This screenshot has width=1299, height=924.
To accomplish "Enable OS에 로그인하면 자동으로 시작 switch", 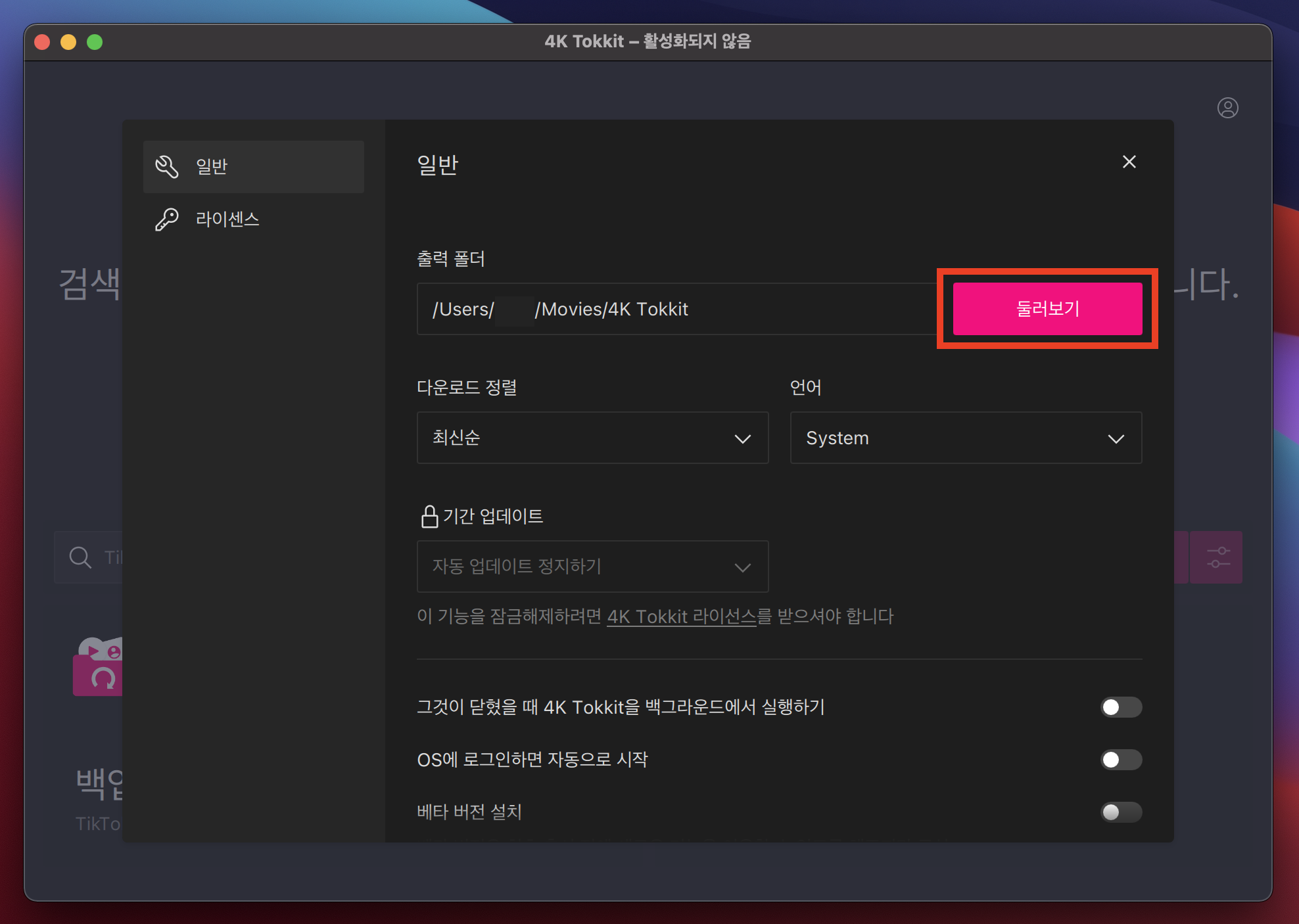I will [1121, 760].
